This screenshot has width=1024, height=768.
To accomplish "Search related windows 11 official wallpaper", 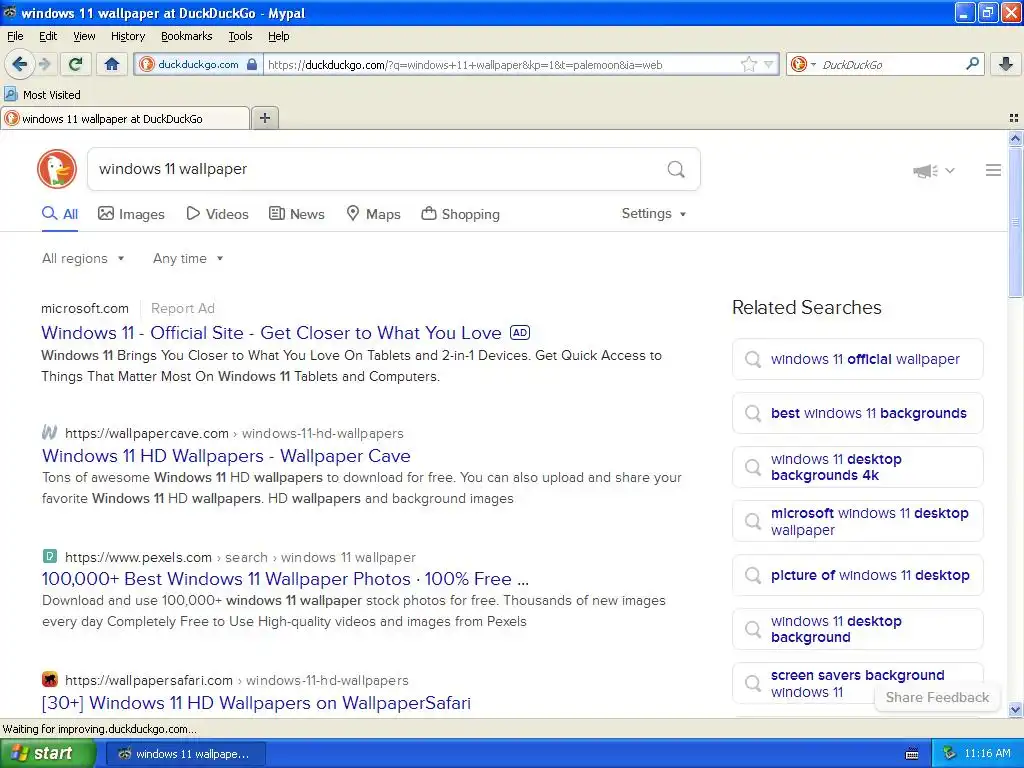I will click(x=857, y=359).
